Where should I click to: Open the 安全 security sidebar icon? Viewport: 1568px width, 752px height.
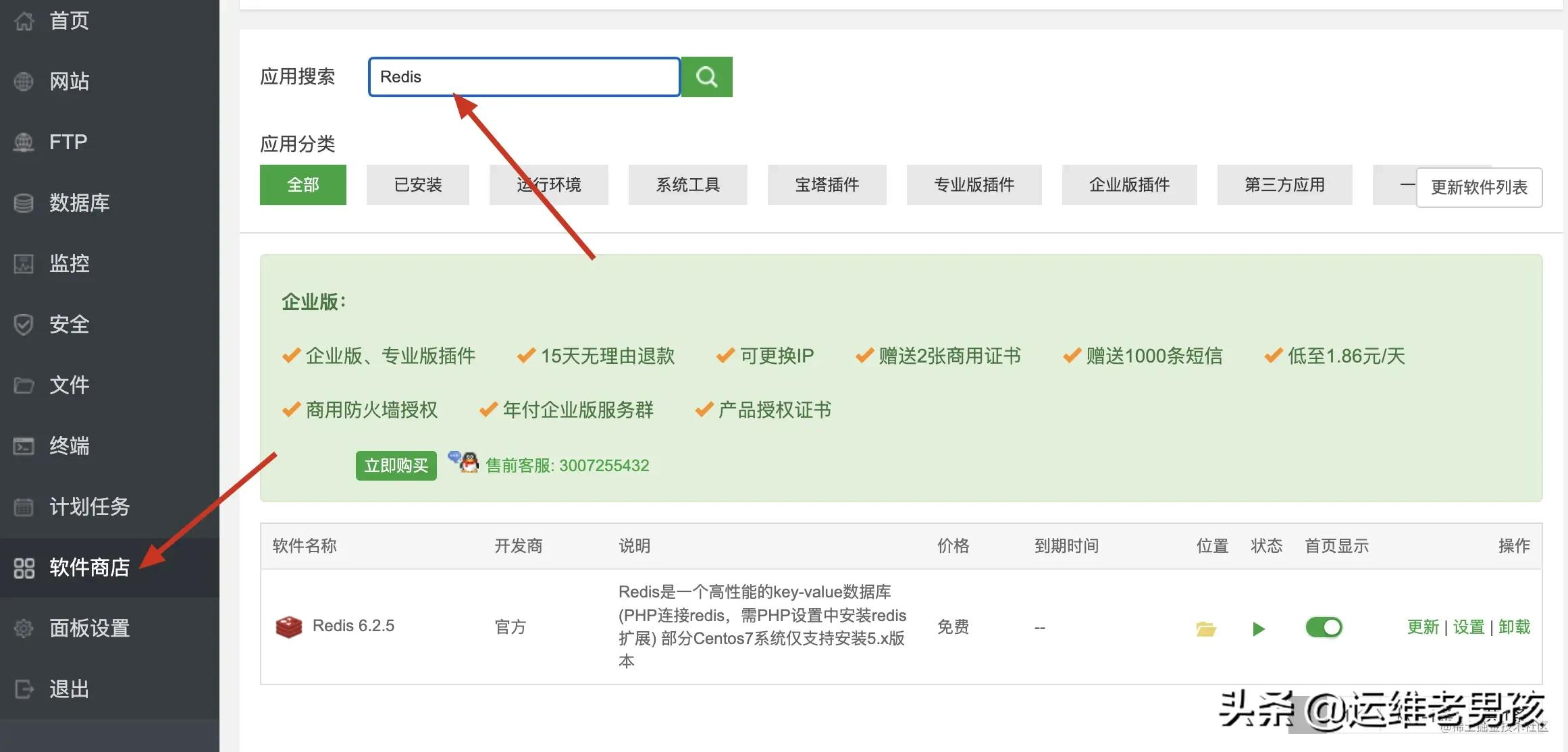[24, 324]
